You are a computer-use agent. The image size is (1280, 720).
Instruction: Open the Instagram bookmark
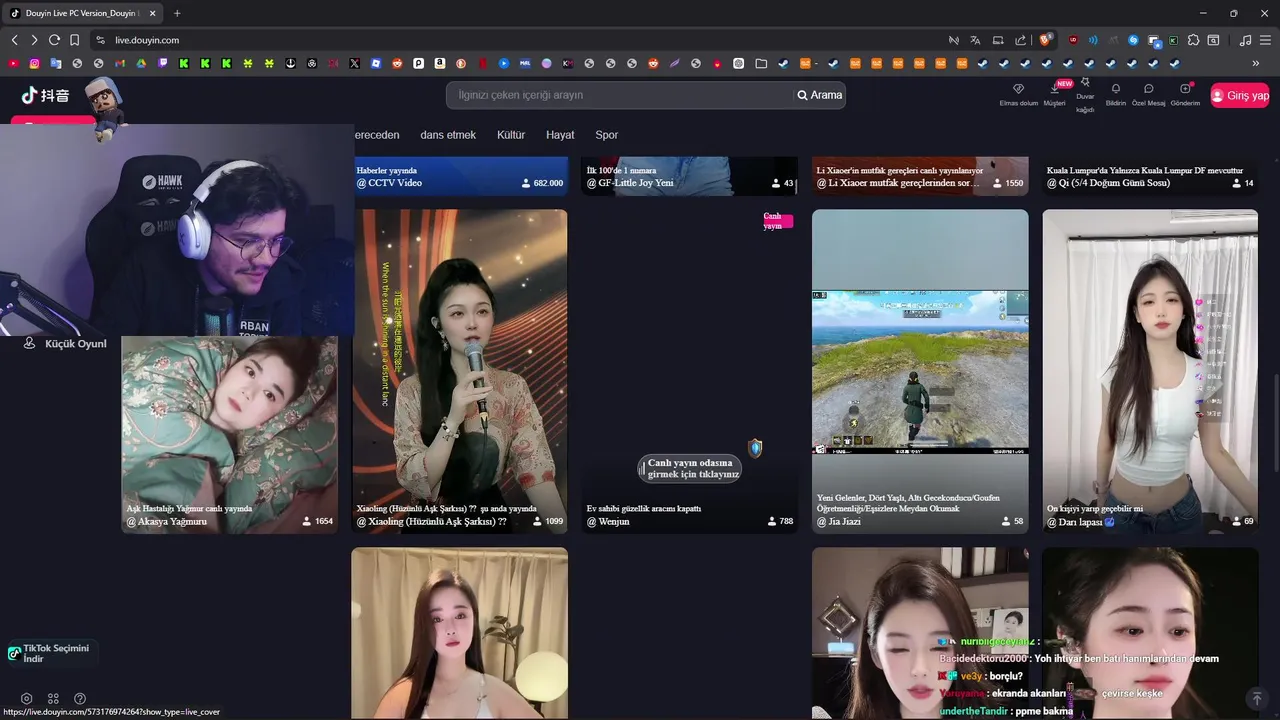click(x=34, y=63)
